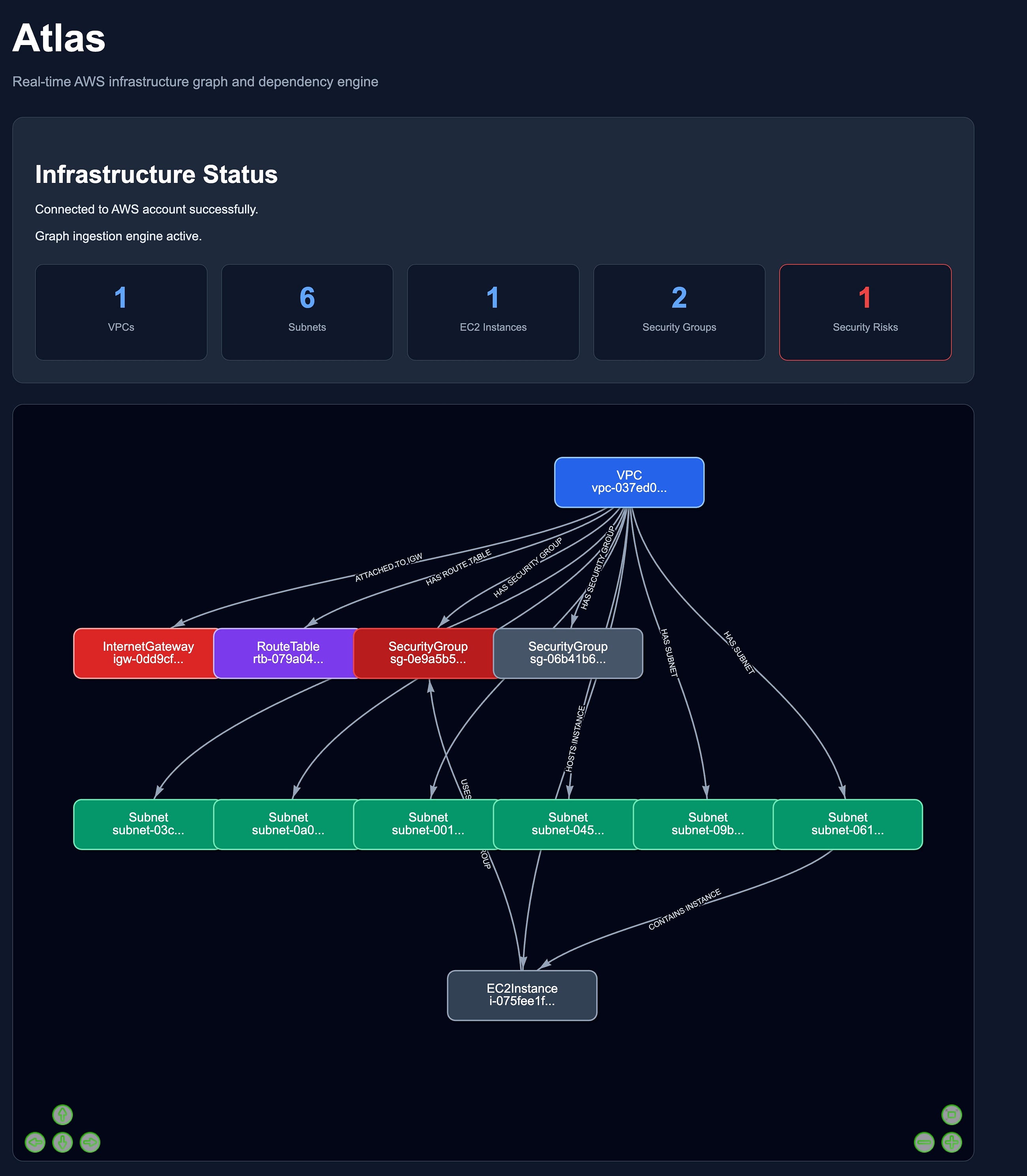Click the HAS ROUTE TABLE edge label
Viewport: 1027px width, 1176px height.
(459, 567)
